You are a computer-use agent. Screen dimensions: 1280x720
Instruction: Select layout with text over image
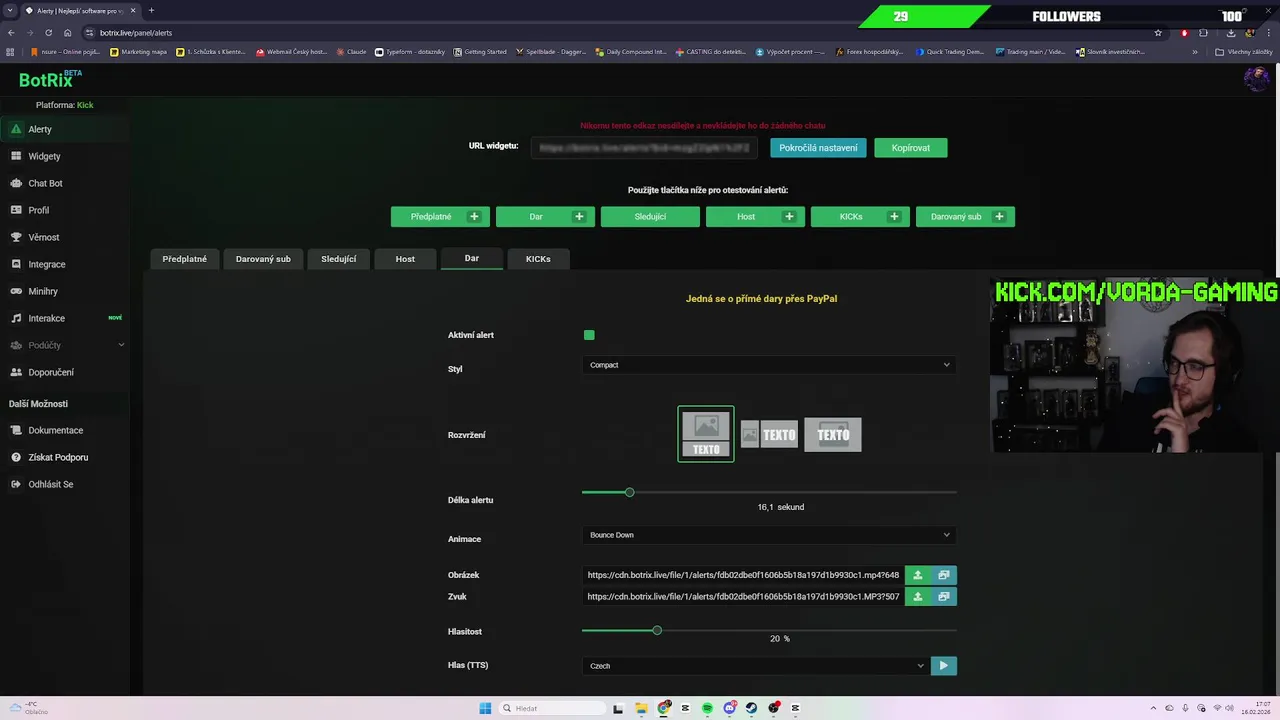[833, 434]
